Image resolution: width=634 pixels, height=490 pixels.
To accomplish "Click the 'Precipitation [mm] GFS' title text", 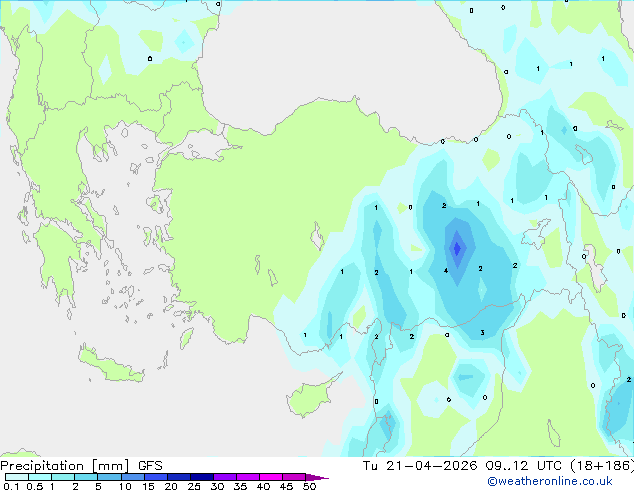I will [81, 466].
